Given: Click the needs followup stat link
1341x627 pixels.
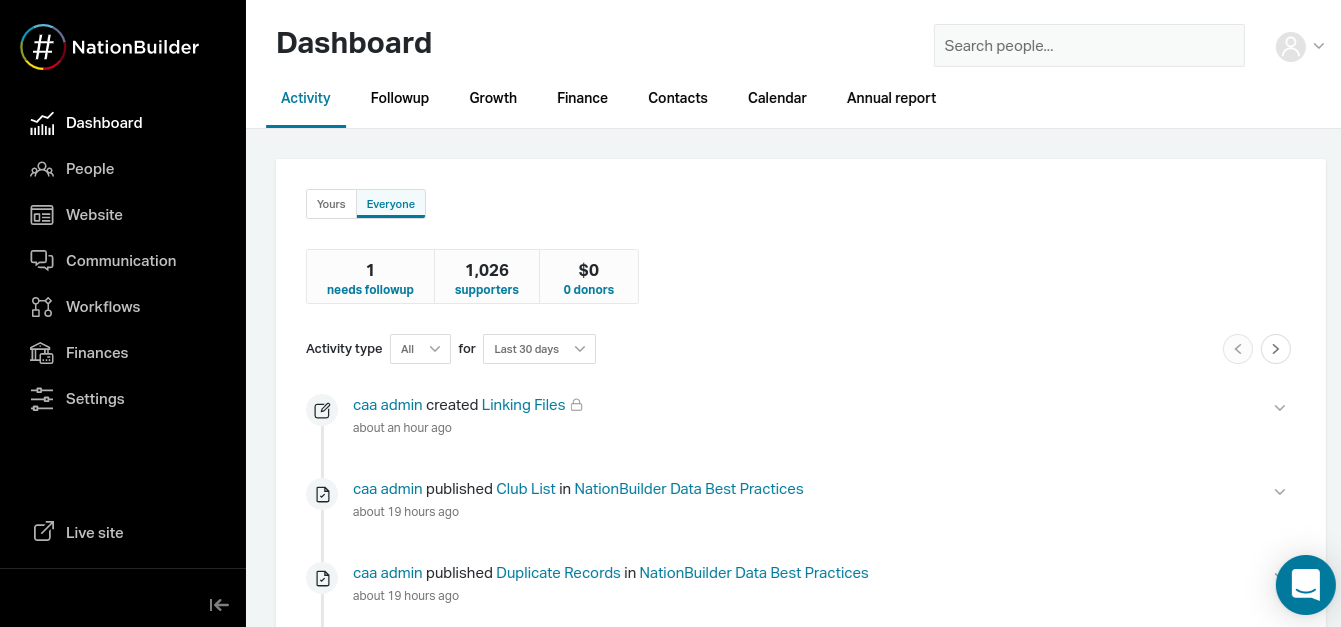Looking at the screenshot, I should coord(370,290).
